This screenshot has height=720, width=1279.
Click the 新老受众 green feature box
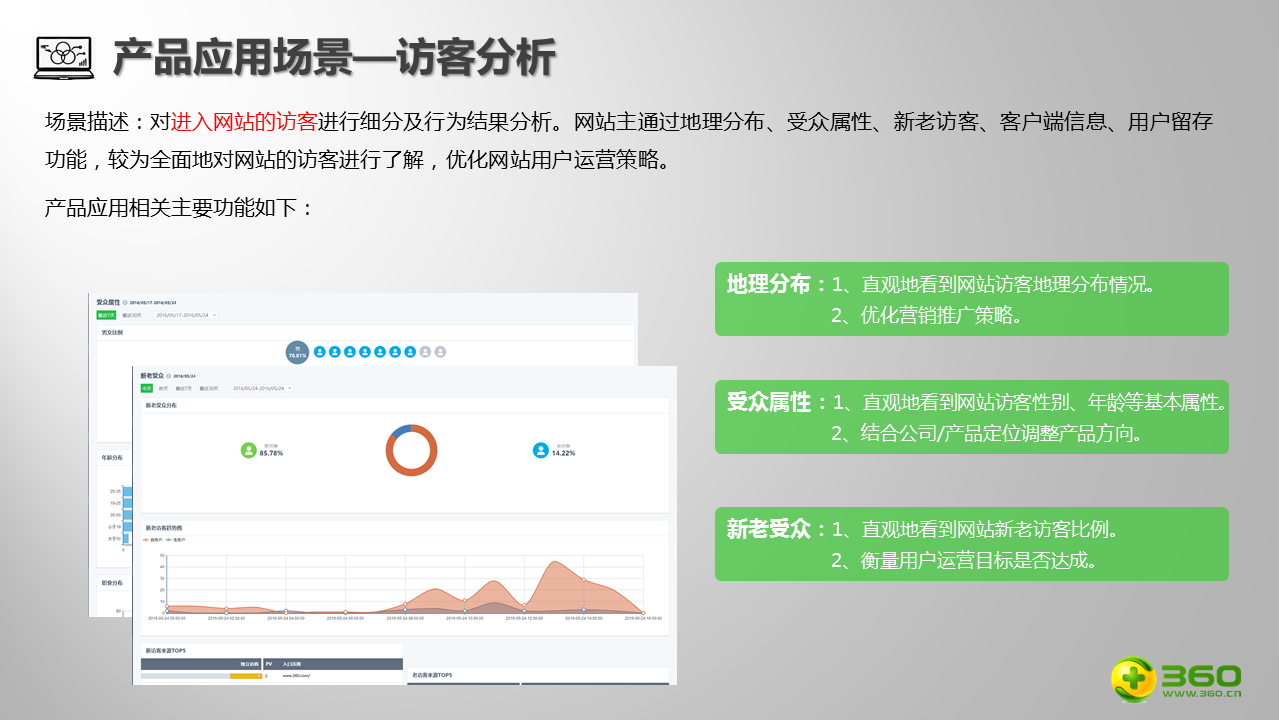[x=971, y=544]
